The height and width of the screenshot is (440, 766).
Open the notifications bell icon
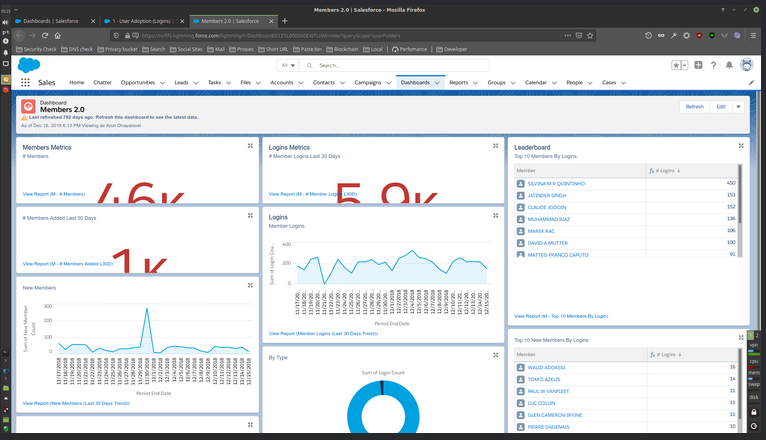(729, 65)
